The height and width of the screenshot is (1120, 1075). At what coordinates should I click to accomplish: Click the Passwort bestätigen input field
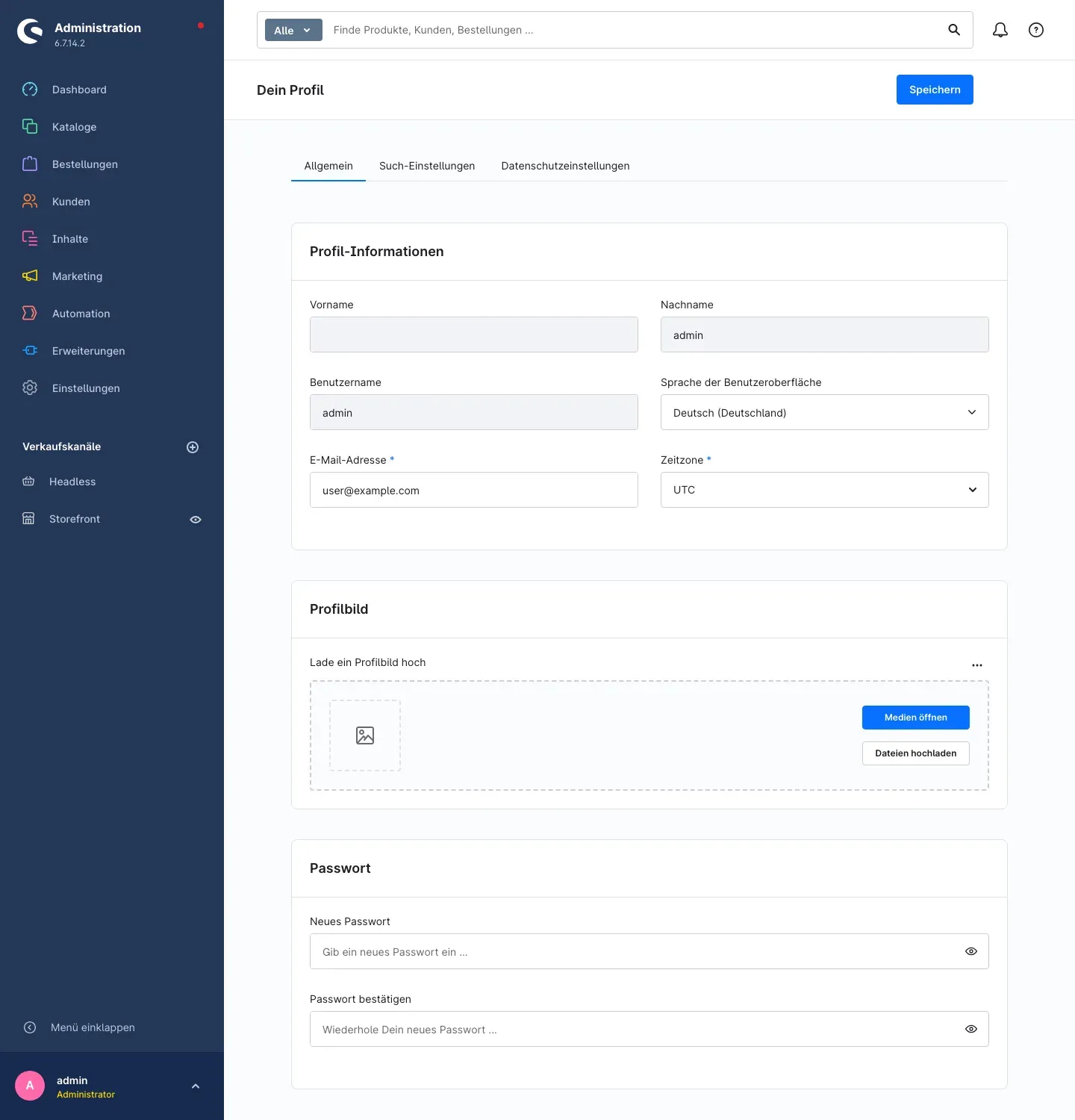pyautogui.click(x=649, y=1029)
